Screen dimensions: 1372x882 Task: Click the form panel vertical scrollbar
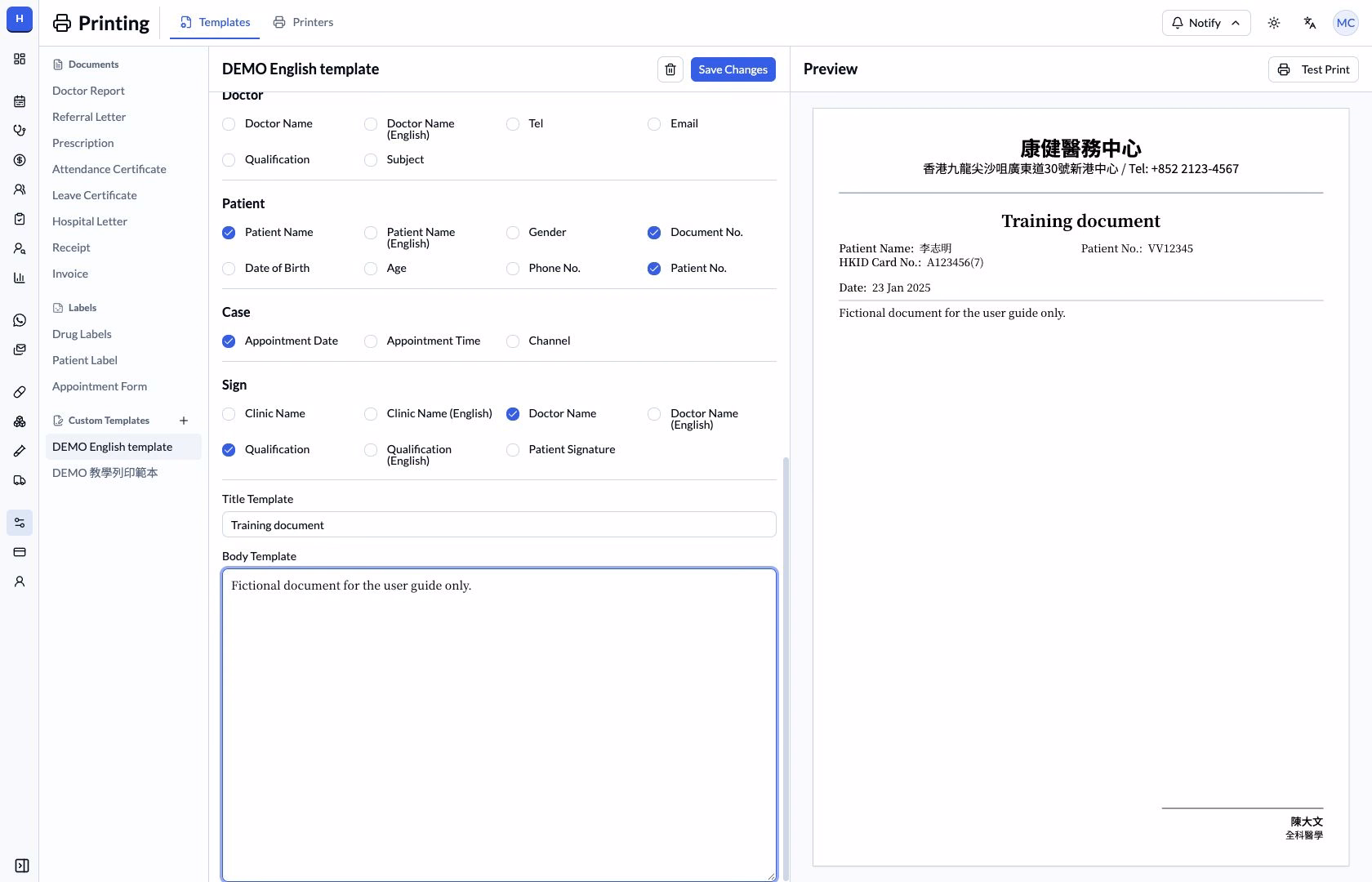pos(786,667)
